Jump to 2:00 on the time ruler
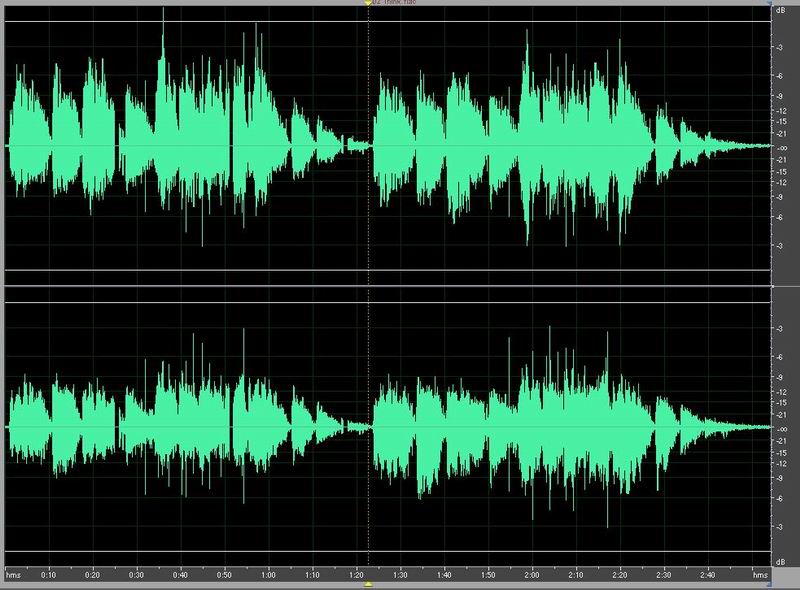The width and height of the screenshot is (800, 590). [532, 575]
